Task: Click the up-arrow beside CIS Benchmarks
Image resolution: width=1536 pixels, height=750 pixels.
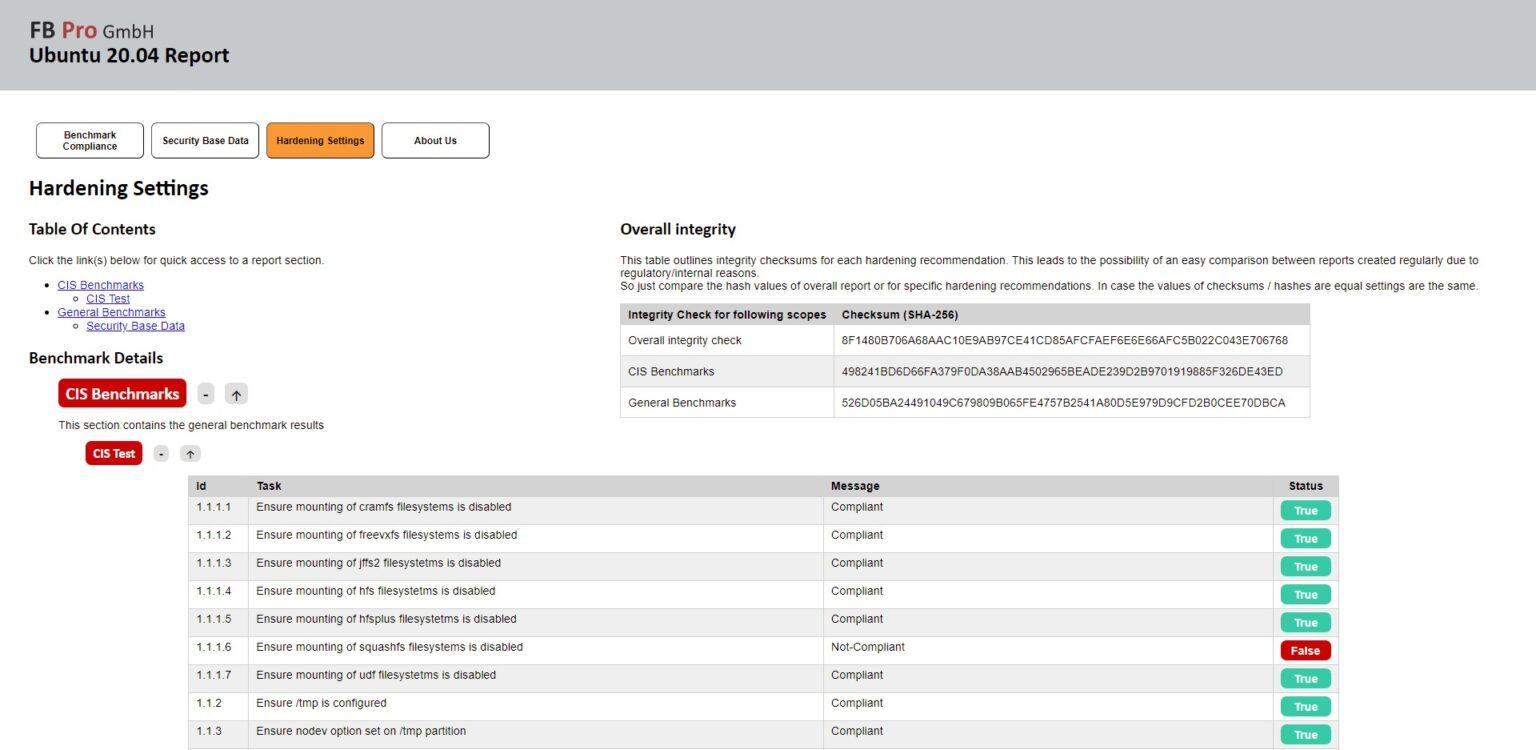Action: [x=235, y=393]
